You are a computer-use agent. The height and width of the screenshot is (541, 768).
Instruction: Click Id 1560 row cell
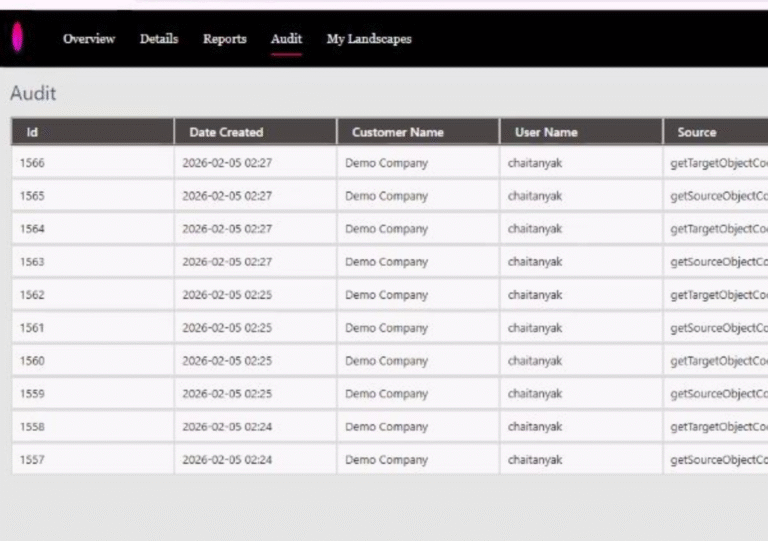click(x=33, y=361)
